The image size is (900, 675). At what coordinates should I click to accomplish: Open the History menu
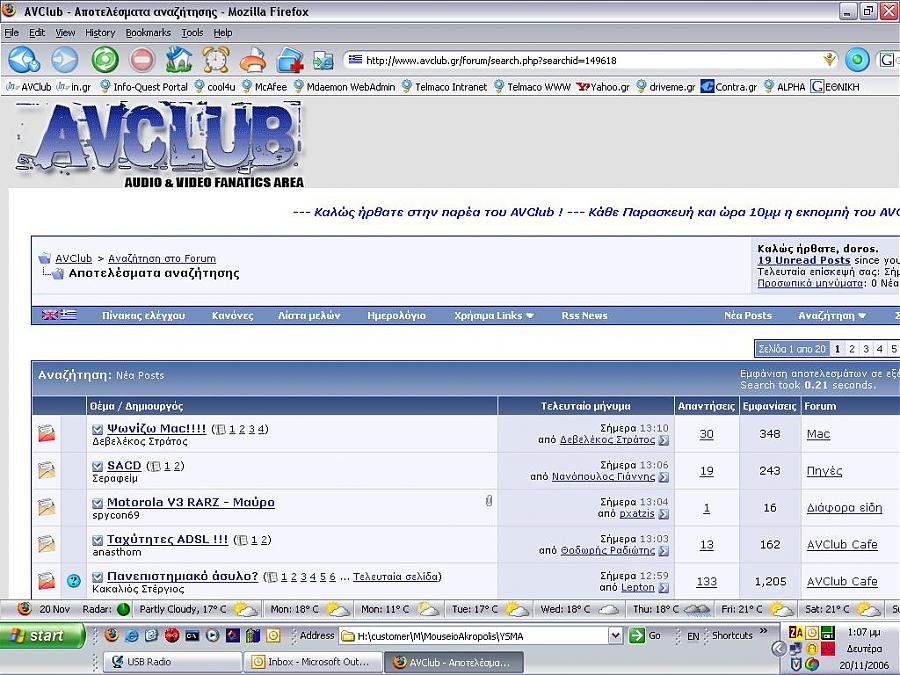coord(100,33)
